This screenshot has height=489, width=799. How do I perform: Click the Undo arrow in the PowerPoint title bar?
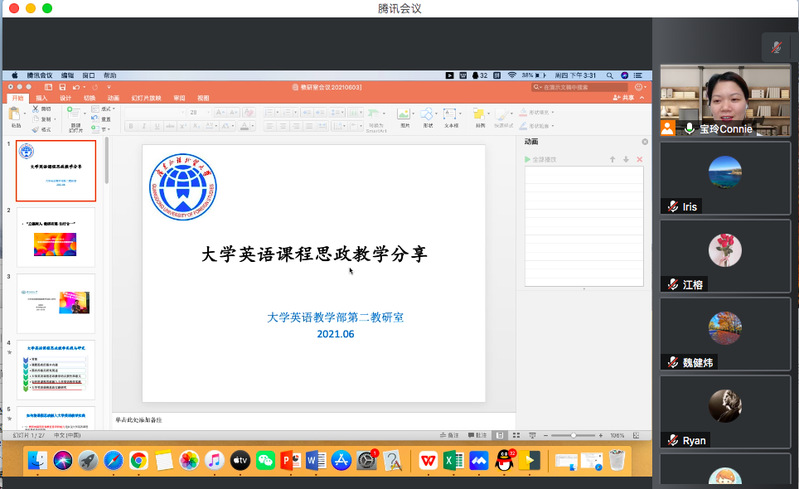click(x=75, y=87)
